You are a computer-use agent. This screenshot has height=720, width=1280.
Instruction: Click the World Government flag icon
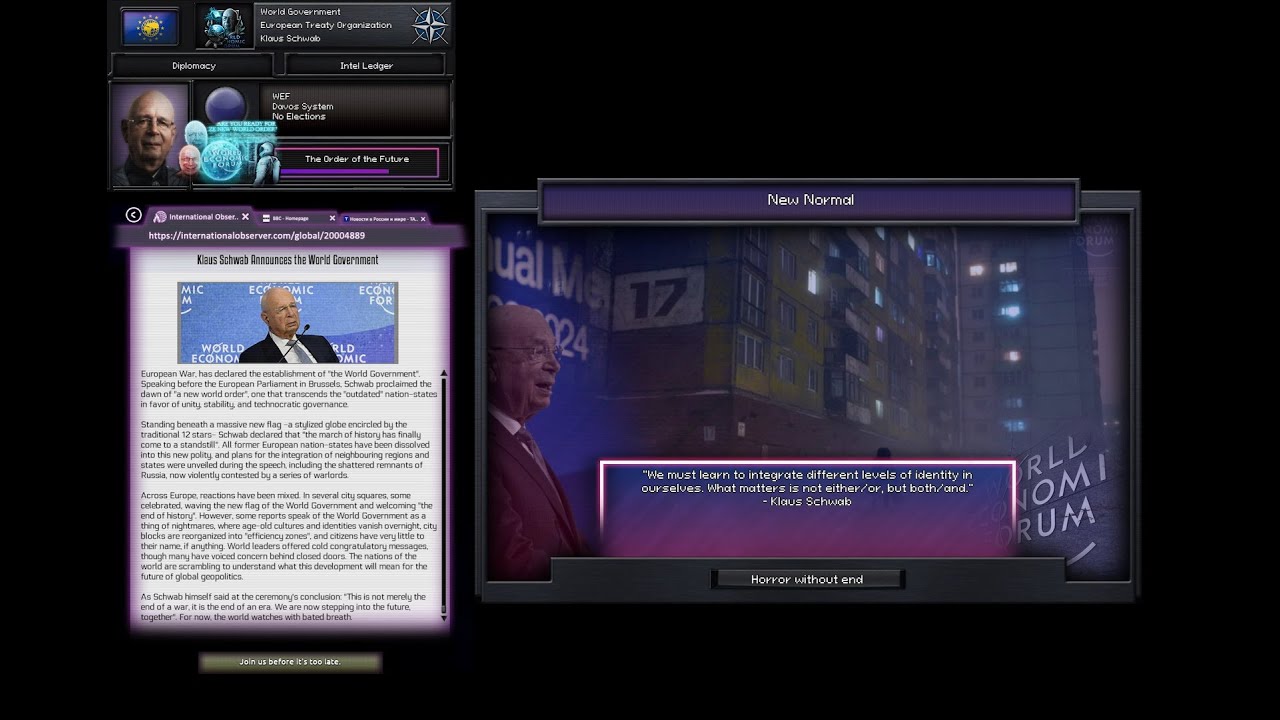click(x=150, y=26)
